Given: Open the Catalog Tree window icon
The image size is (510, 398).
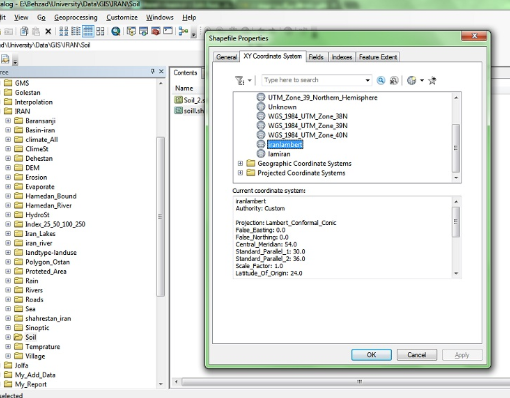Looking at the screenshot, I should click(x=131, y=31).
